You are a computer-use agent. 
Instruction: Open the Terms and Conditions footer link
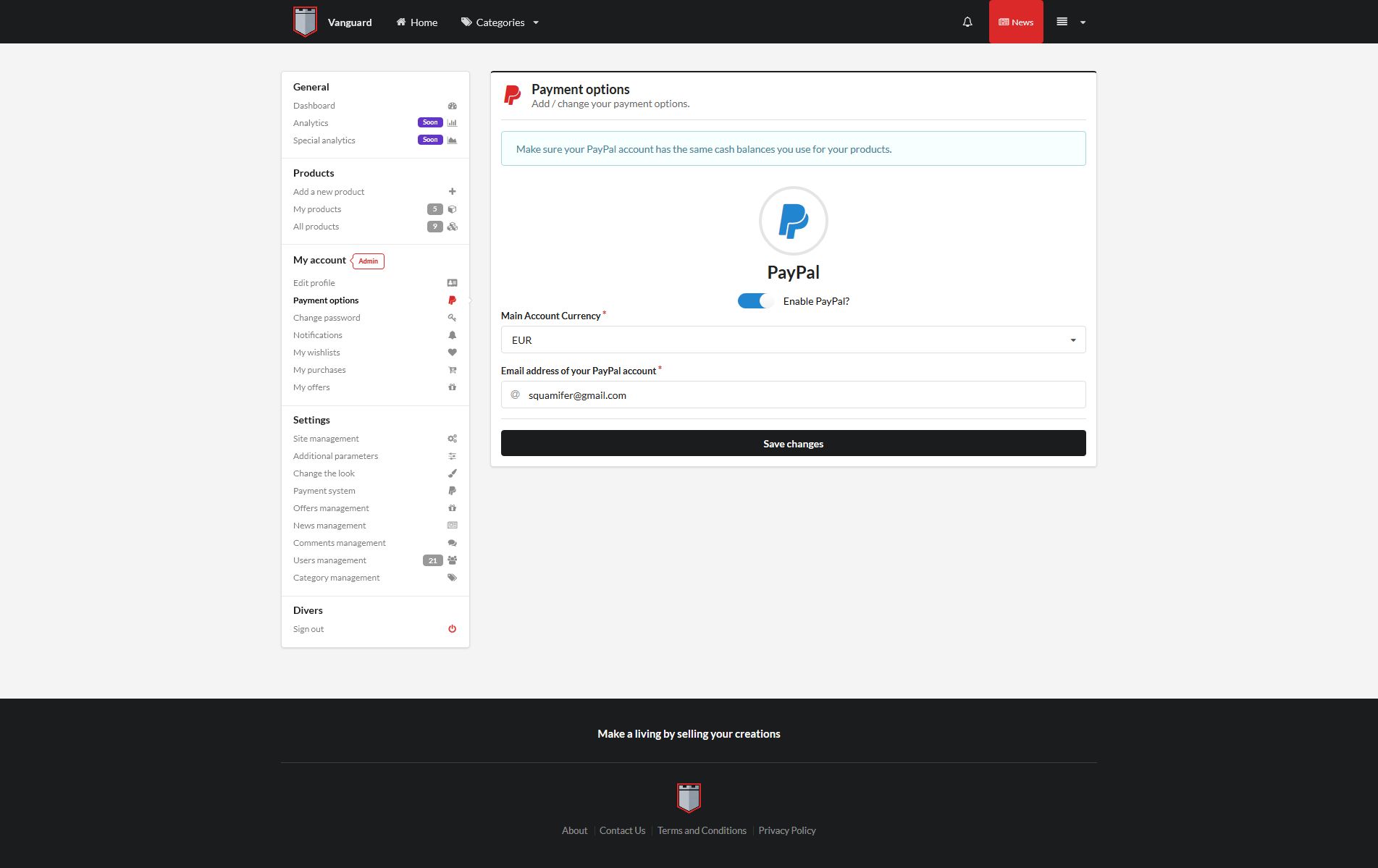pyautogui.click(x=702, y=830)
